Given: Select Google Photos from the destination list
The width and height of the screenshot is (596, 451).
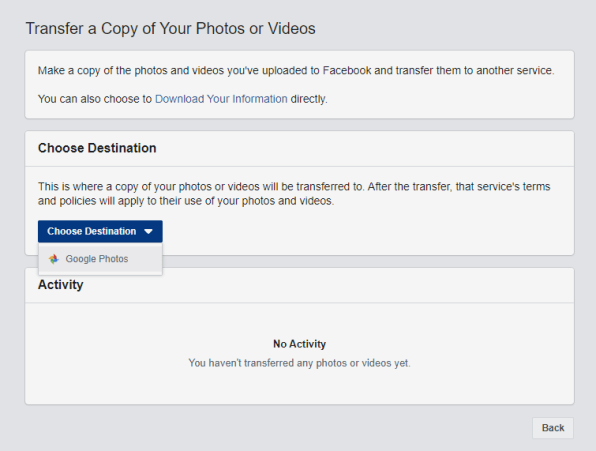Looking at the screenshot, I should (100, 259).
